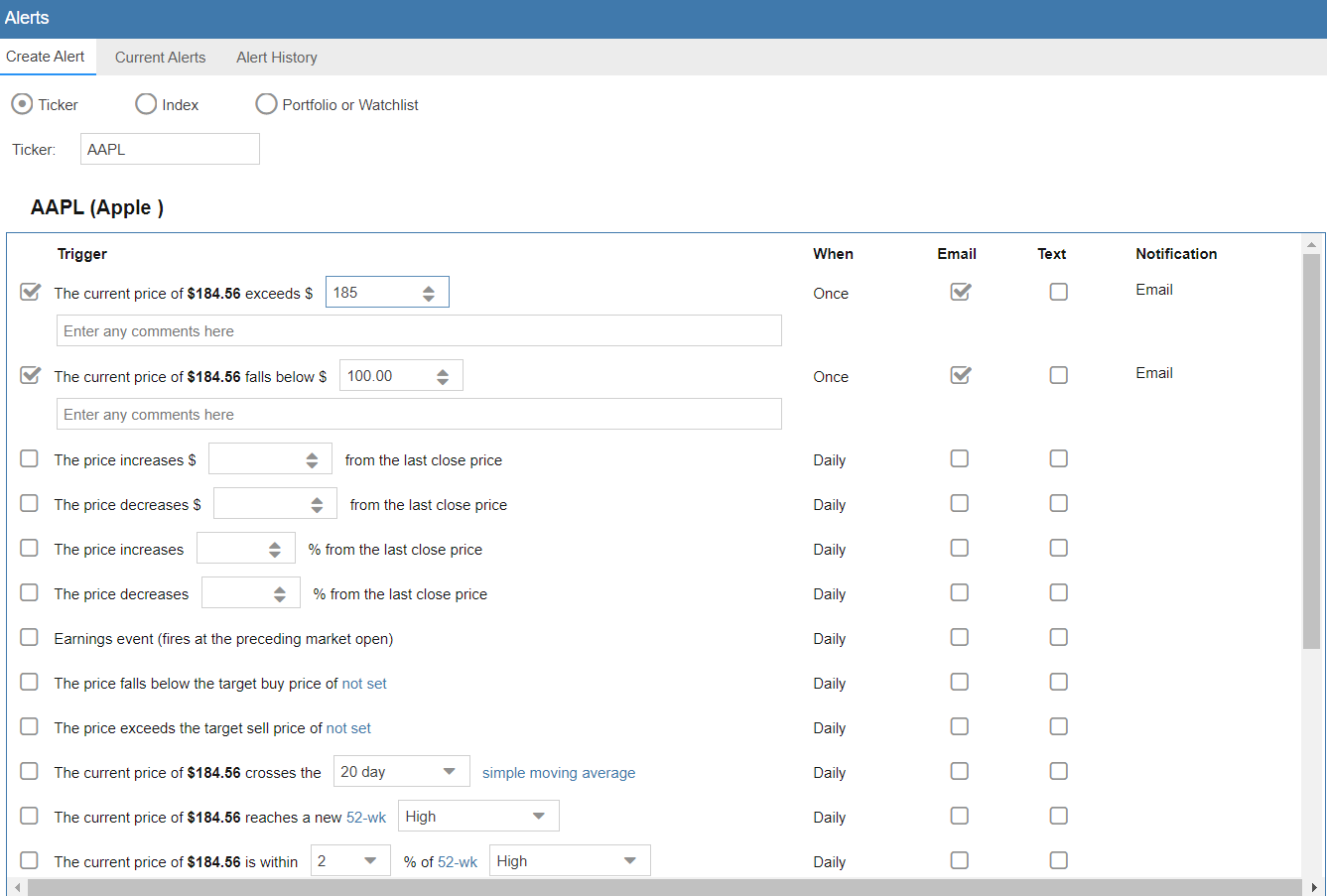Viewport: 1327px width, 896px height.
Task: Click the 52-wk link in 'reaches a new' row
Action: [366, 818]
